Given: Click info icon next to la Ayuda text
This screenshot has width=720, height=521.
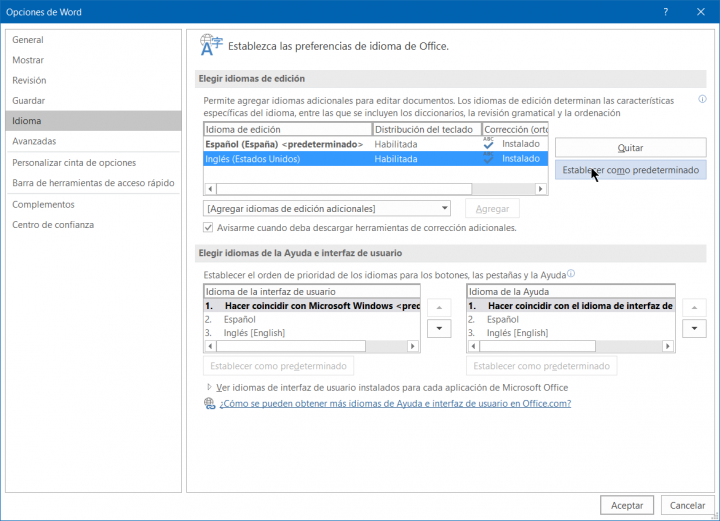Looking at the screenshot, I should click(571, 274).
